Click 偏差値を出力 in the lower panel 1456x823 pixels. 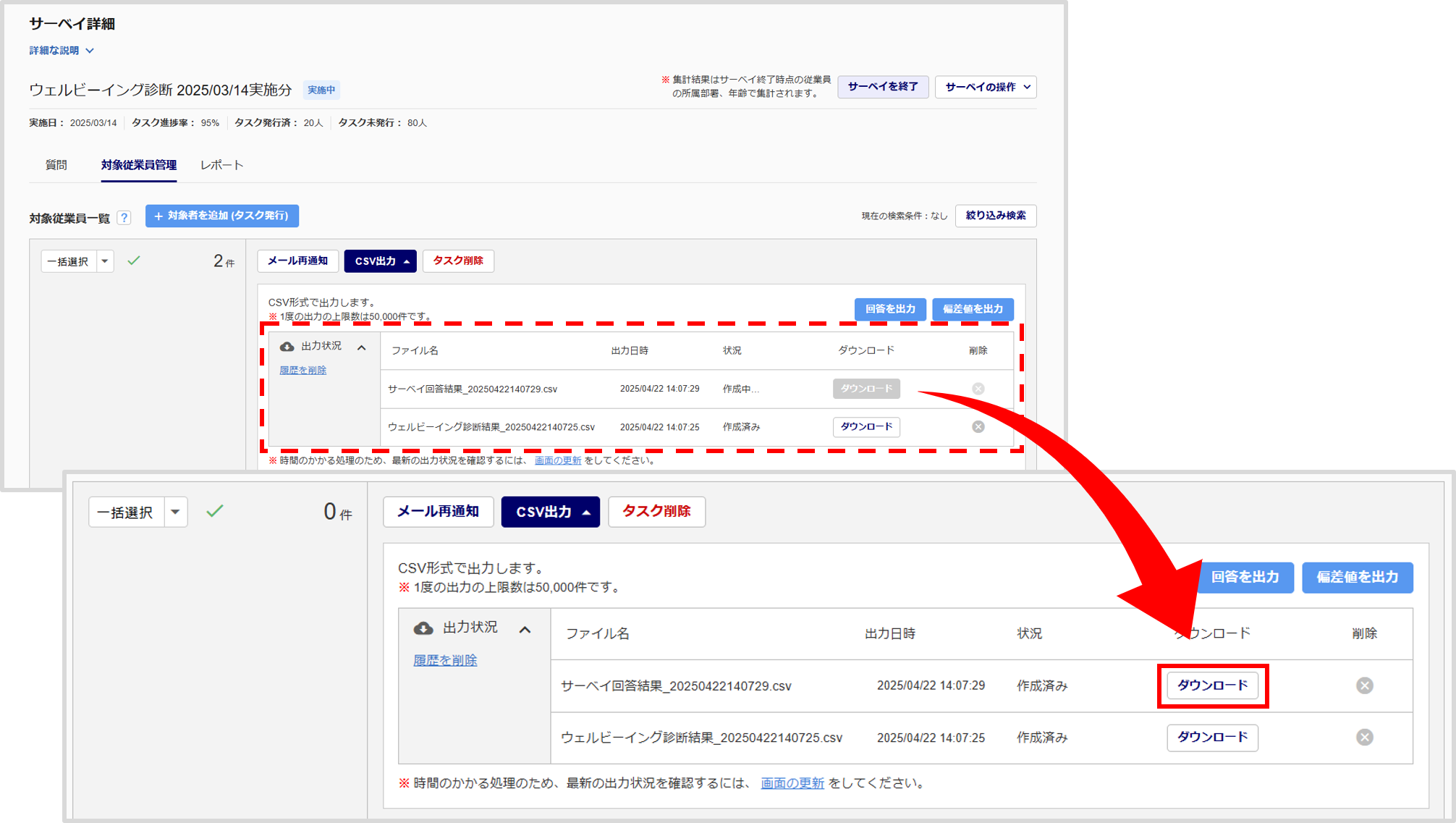(1358, 578)
